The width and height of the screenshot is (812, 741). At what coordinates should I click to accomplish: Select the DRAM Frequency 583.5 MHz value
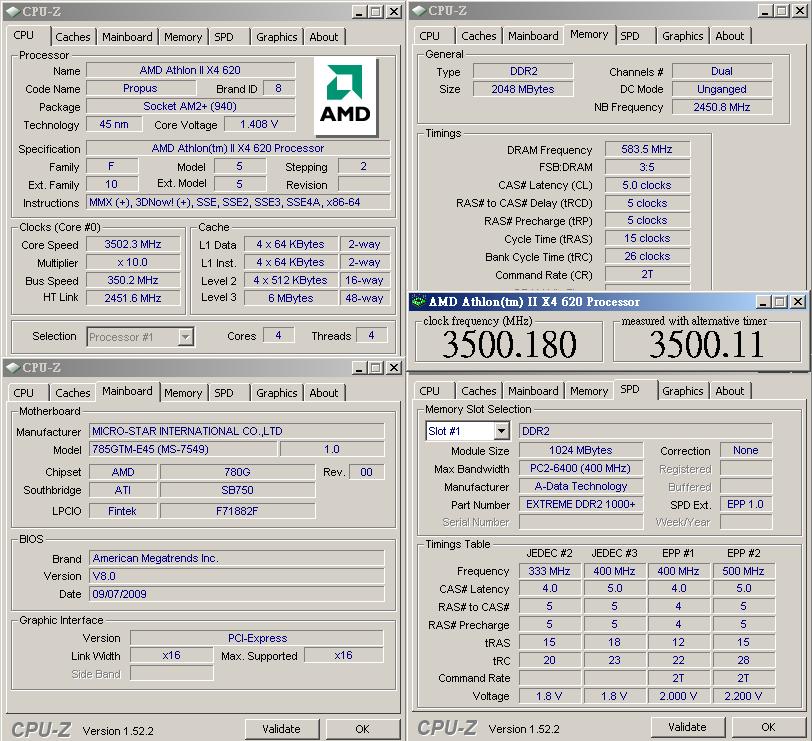pos(646,149)
